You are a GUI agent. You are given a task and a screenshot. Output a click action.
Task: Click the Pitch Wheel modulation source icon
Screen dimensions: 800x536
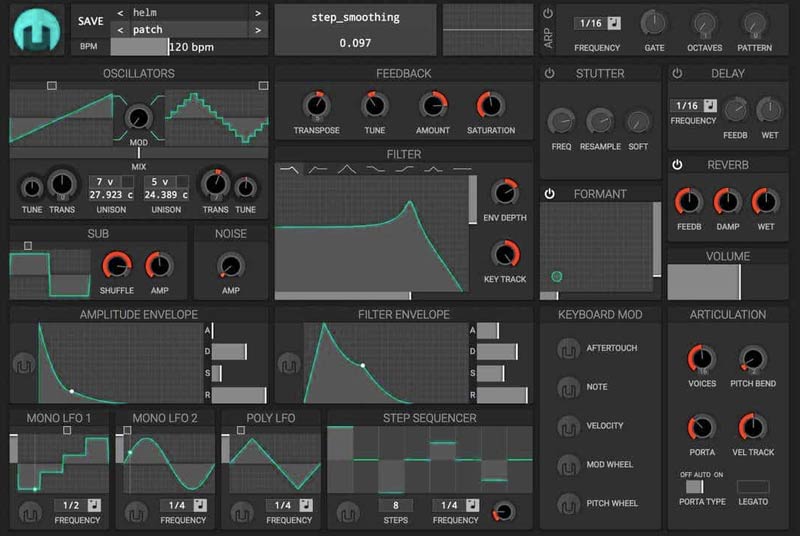[x=568, y=504]
